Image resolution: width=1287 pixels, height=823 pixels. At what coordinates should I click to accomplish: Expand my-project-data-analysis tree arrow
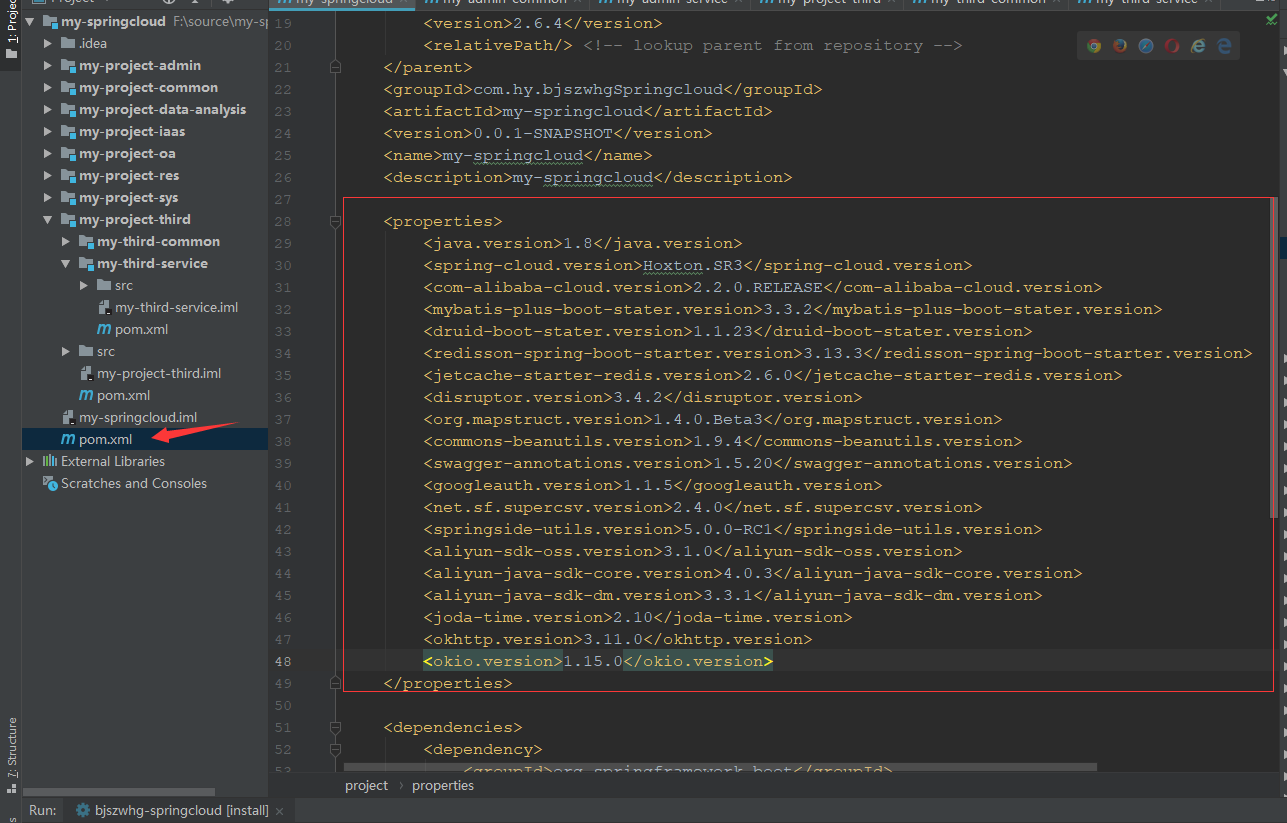(48, 109)
